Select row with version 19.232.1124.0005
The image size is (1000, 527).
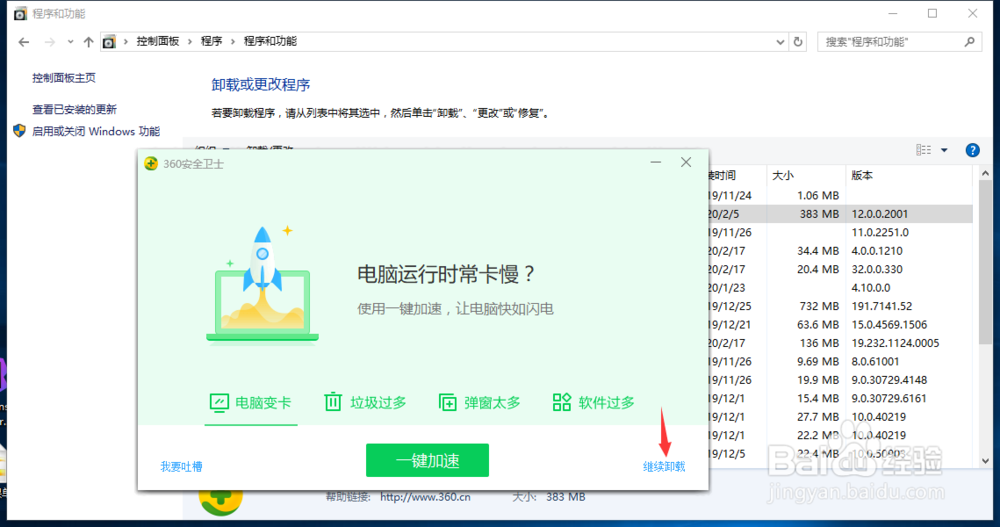point(840,343)
